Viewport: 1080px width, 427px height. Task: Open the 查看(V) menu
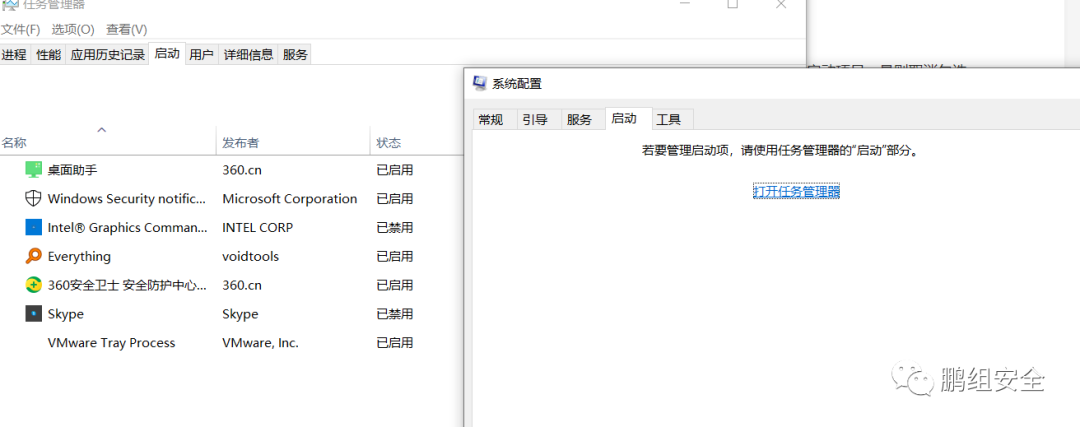click(x=127, y=30)
